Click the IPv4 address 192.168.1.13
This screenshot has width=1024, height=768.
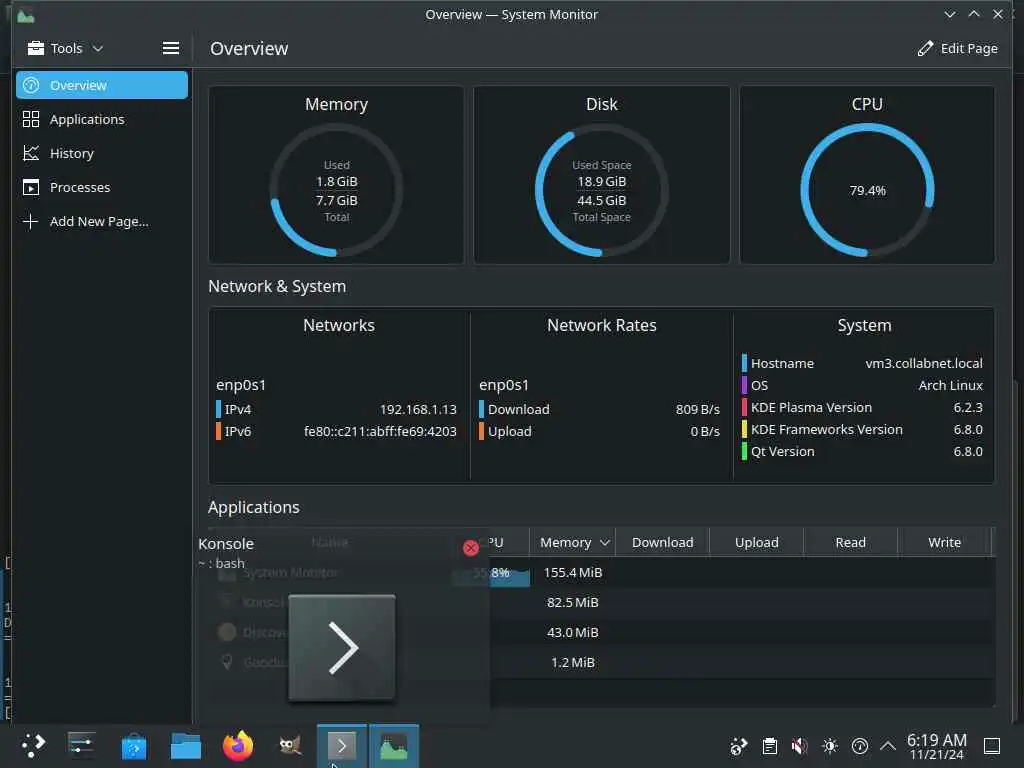418,409
